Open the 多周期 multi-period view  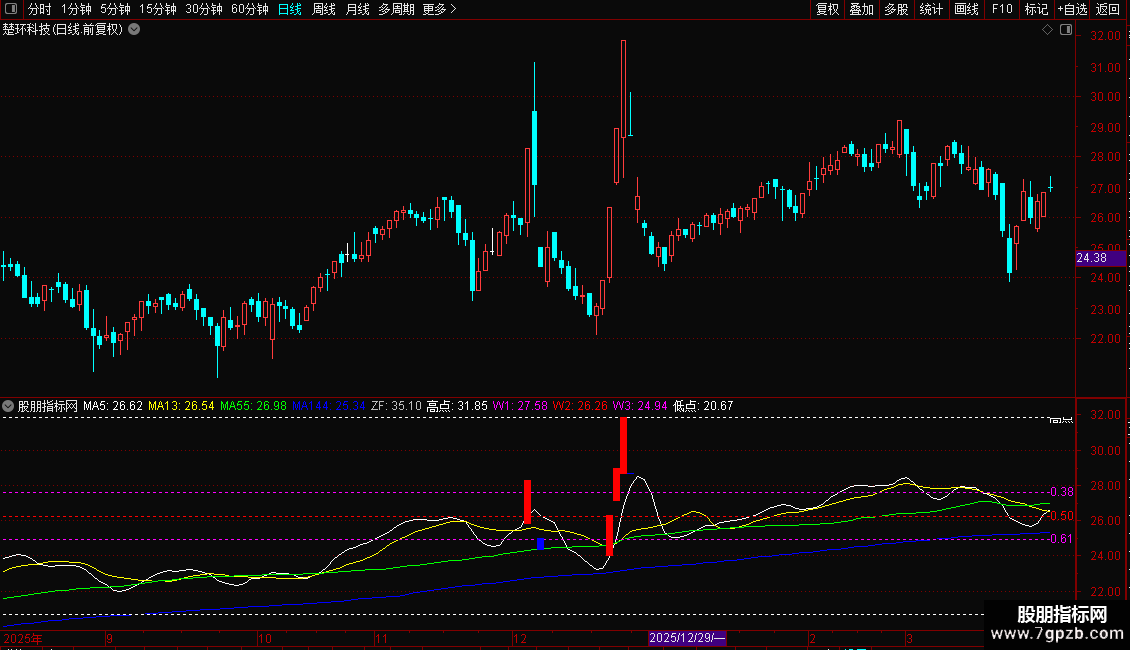pos(396,9)
